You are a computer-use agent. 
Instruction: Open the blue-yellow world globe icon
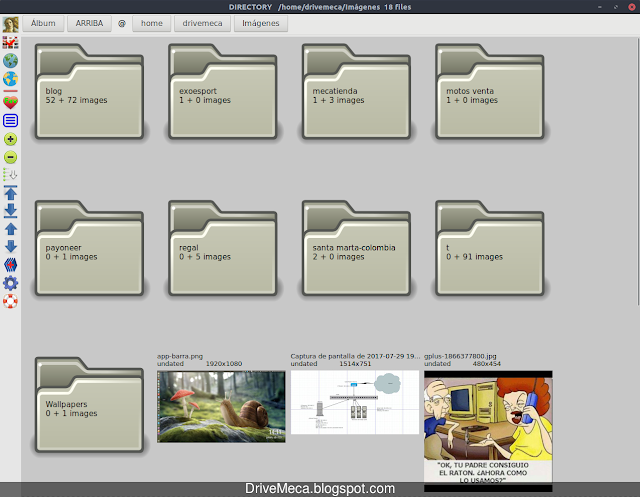point(11,79)
